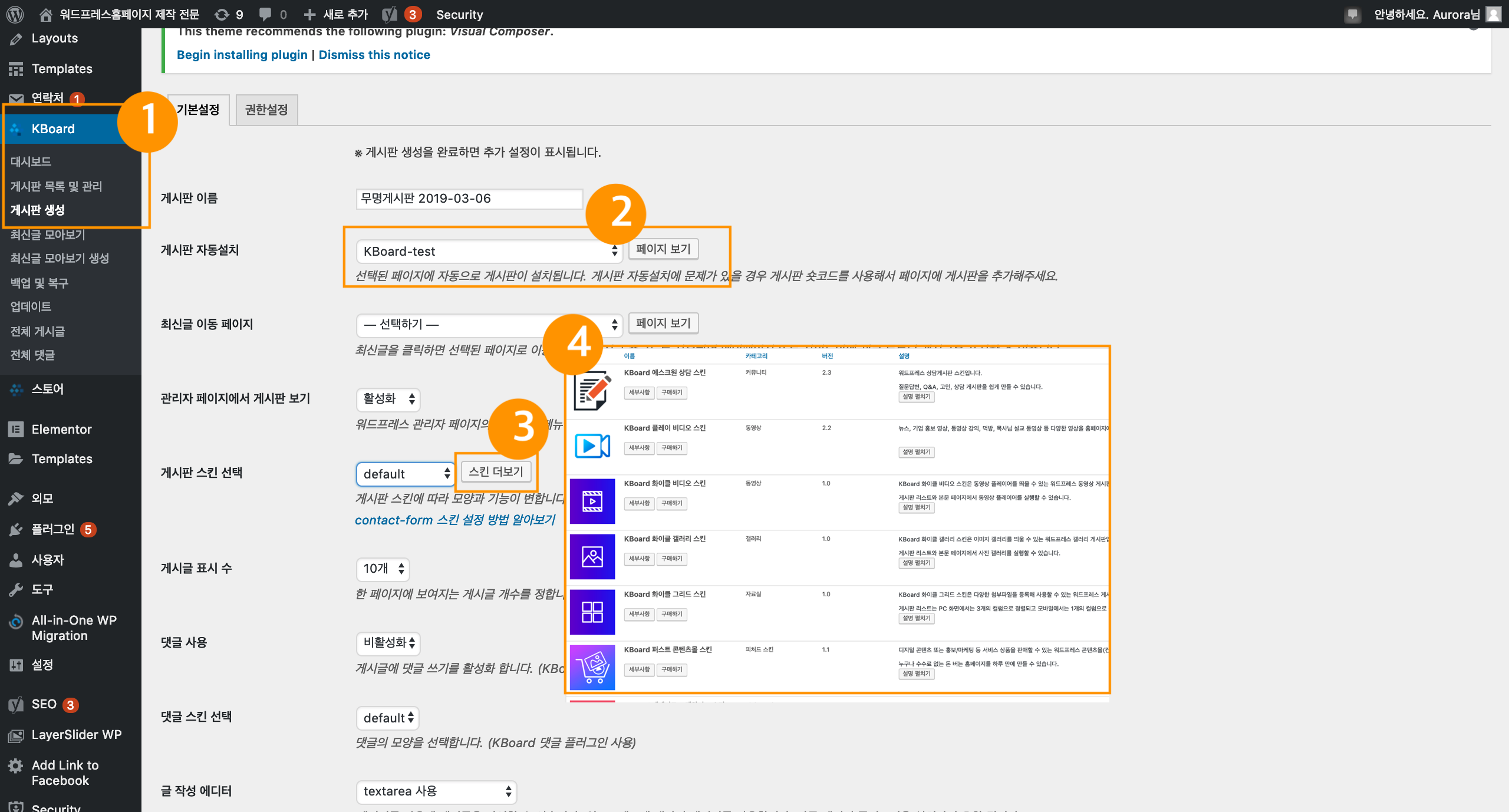Image resolution: width=1509 pixels, height=812 pixels.
Task: Open All-in-One WP Migration menu
Action: [x=74, y=628]
